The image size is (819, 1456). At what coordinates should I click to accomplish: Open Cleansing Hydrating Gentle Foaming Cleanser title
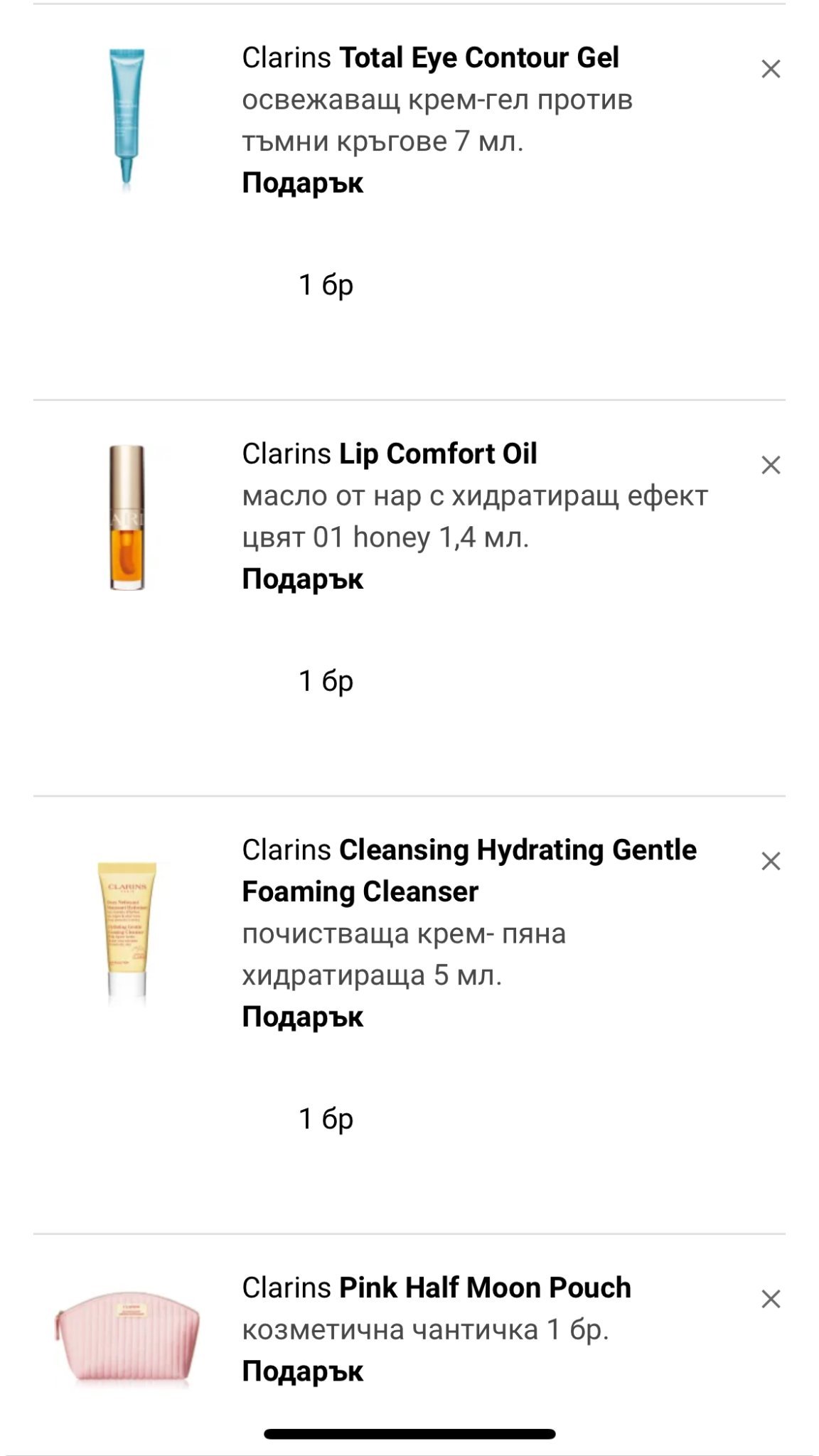tap(469, 870)
